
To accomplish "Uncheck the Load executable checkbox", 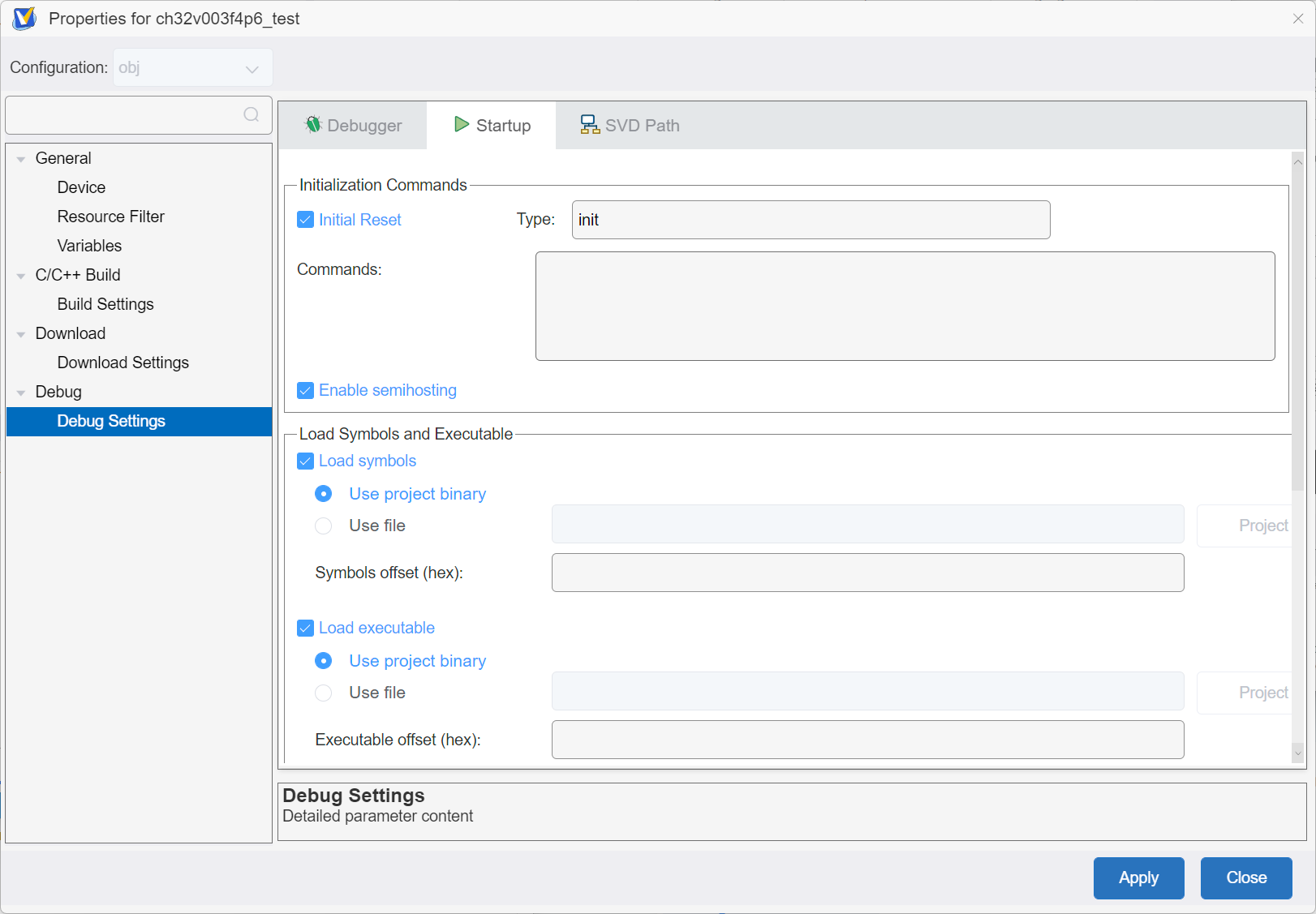I will point(306,629).
